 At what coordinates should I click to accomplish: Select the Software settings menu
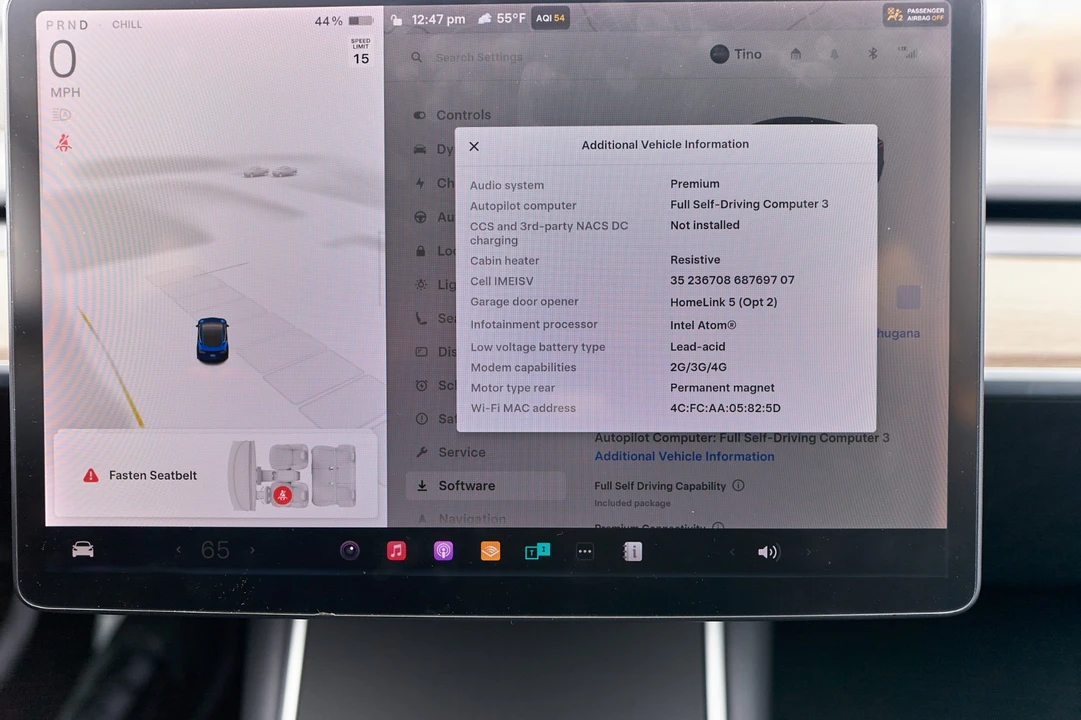pyautogui.click(x=485, y=486)
